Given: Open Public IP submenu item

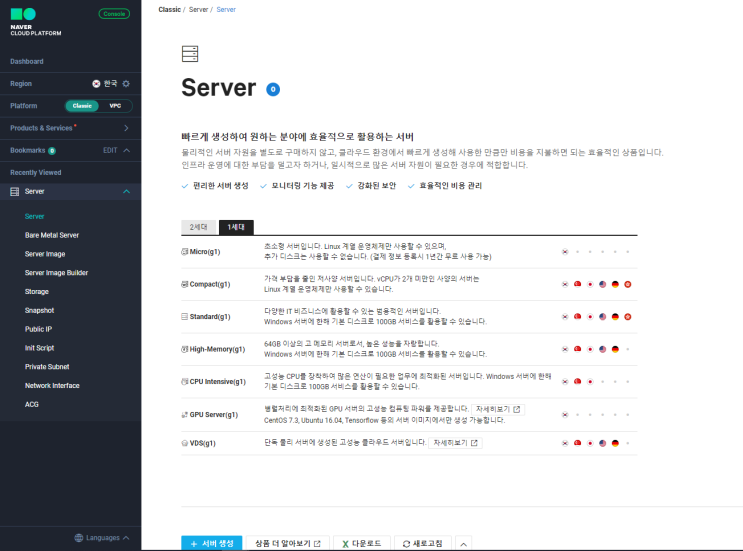Looking at the screenshot, I should point(38,329).
